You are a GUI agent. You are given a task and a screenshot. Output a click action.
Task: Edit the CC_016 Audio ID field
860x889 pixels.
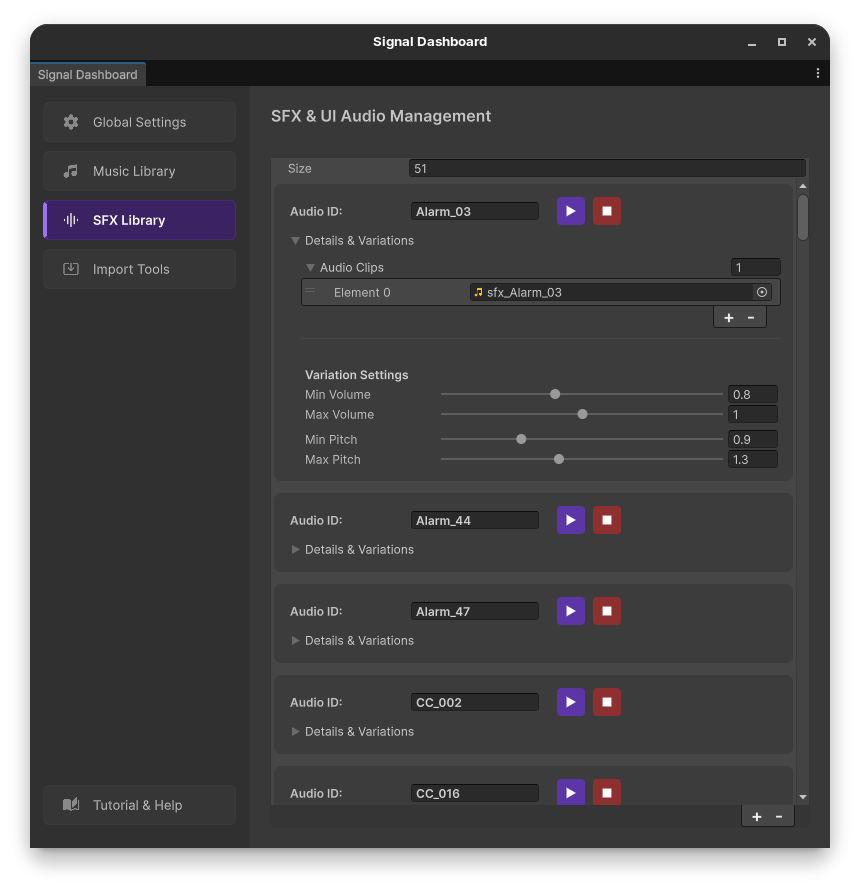(x=475, y=793)
